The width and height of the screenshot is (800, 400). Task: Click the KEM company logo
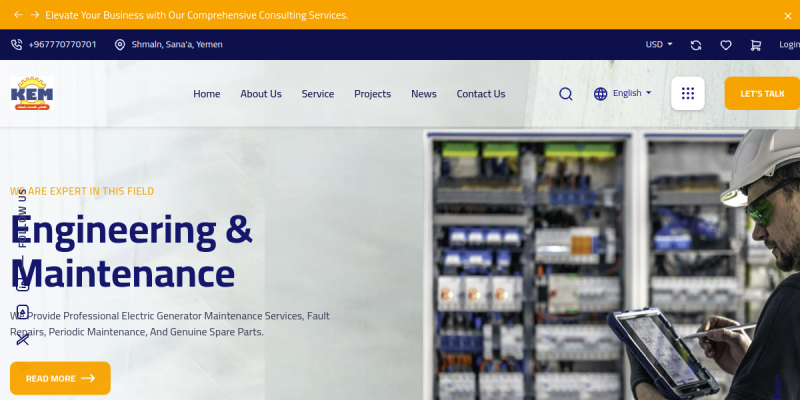pyautogui.click(x=32, y=93)
